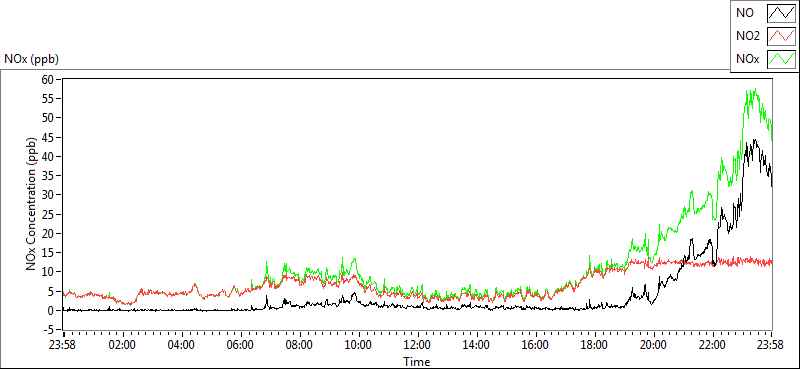Click the 12:00 time axis label
800x369 pixels.
[417, 344]
